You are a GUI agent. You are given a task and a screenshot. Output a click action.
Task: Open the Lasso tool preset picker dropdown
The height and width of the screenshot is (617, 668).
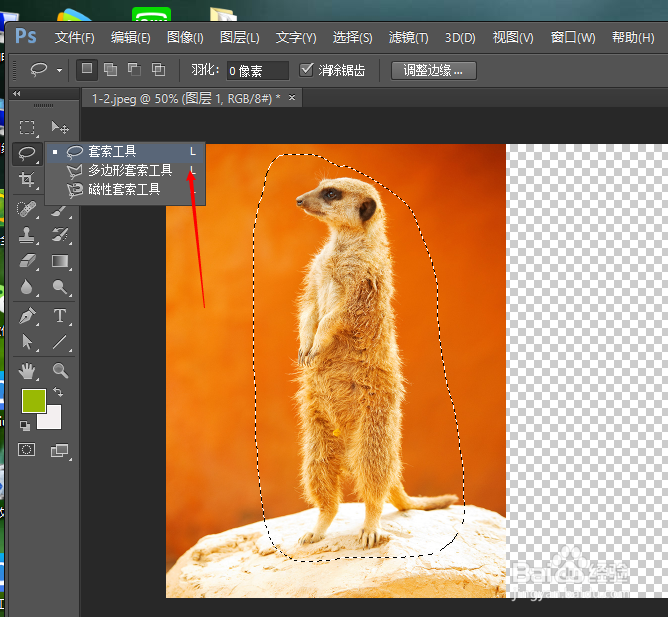(x=60, y=70)
